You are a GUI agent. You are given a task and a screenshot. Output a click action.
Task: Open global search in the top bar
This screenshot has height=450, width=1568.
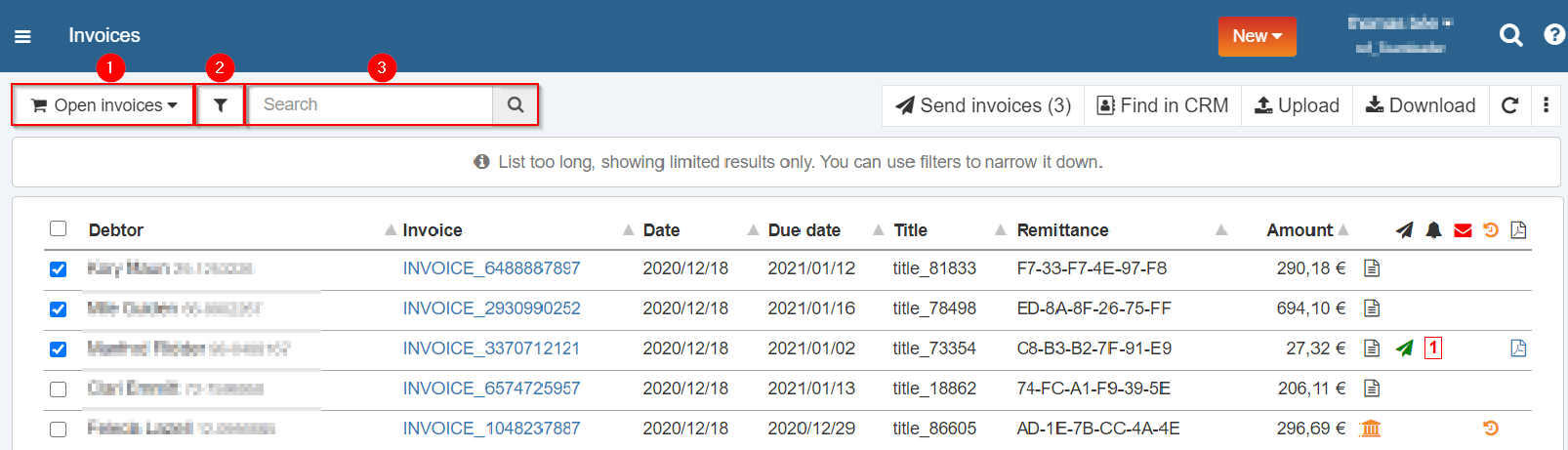pyautogui.click(x=1510, y=36)
